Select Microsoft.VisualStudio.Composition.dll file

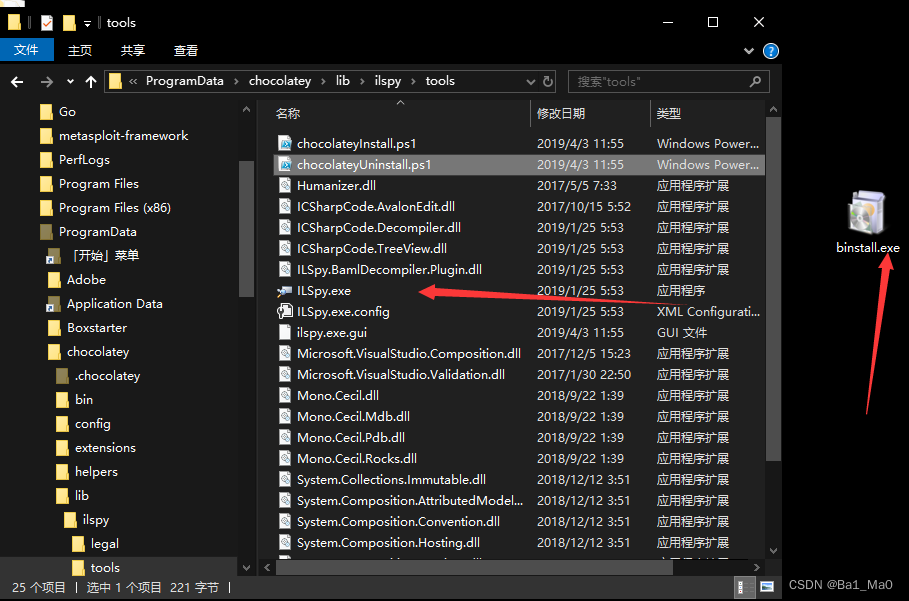[x=409, y=354]
